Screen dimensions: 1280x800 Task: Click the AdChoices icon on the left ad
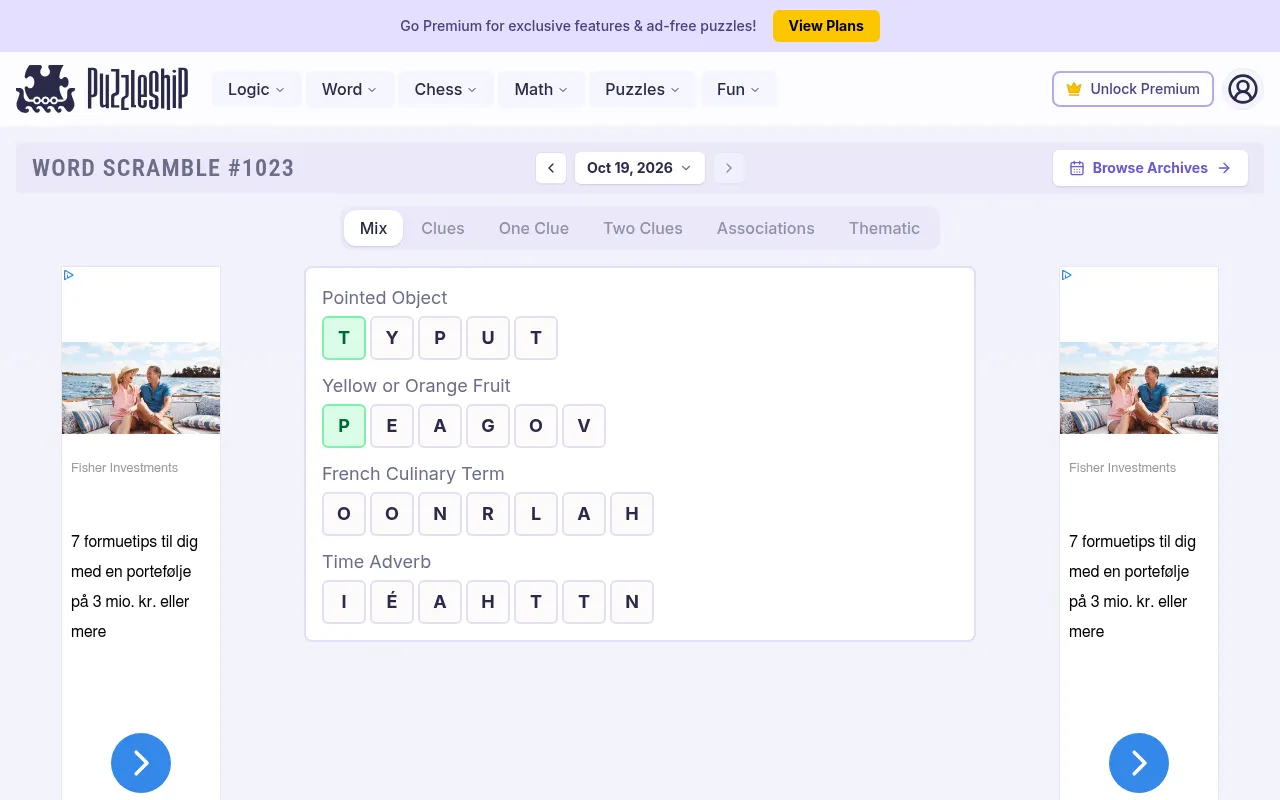click(69, 275)
